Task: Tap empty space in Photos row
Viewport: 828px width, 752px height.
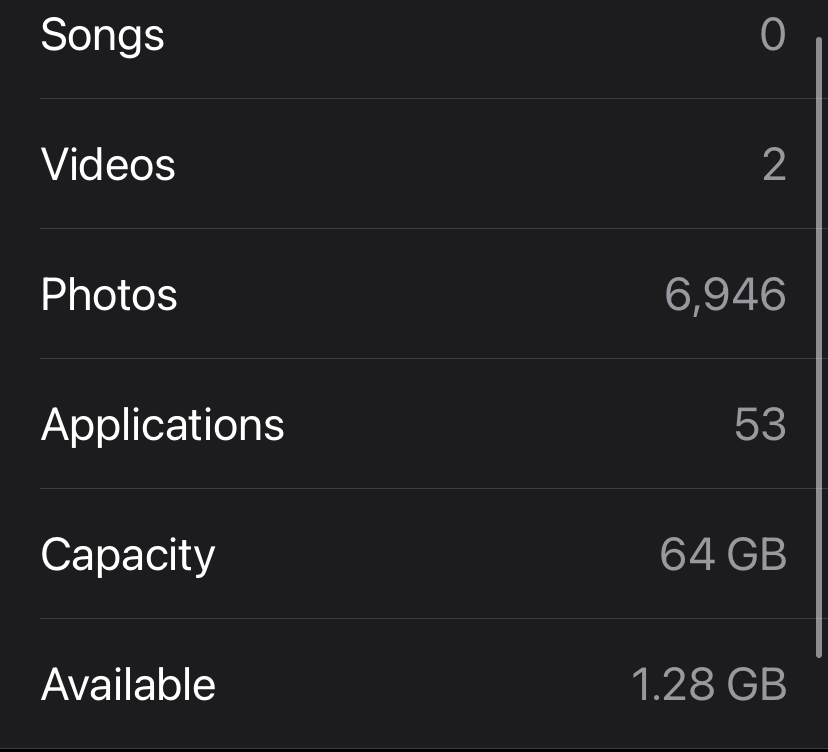Action: (x=417, y=294)
